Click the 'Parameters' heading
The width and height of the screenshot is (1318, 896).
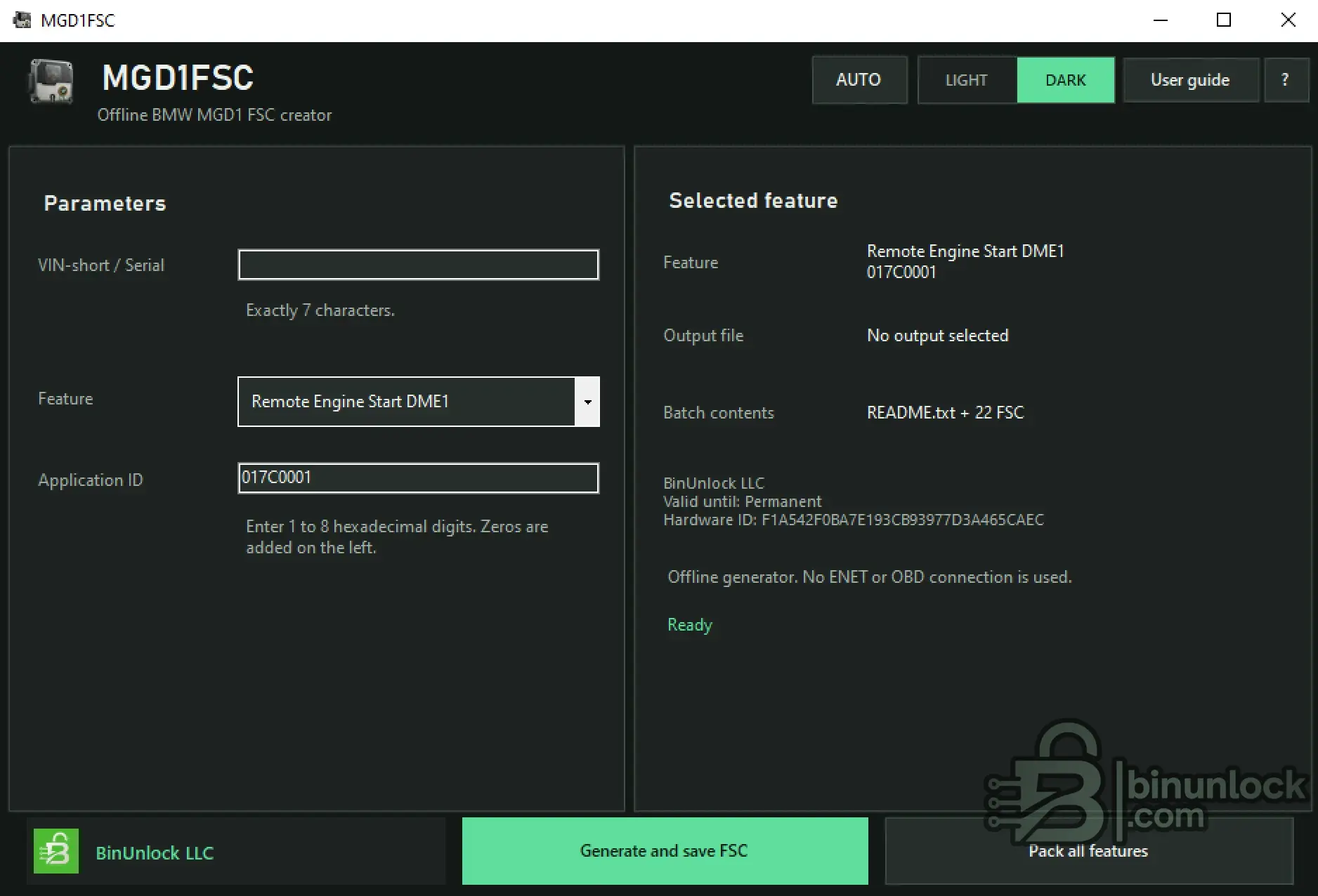pos(105,204)
